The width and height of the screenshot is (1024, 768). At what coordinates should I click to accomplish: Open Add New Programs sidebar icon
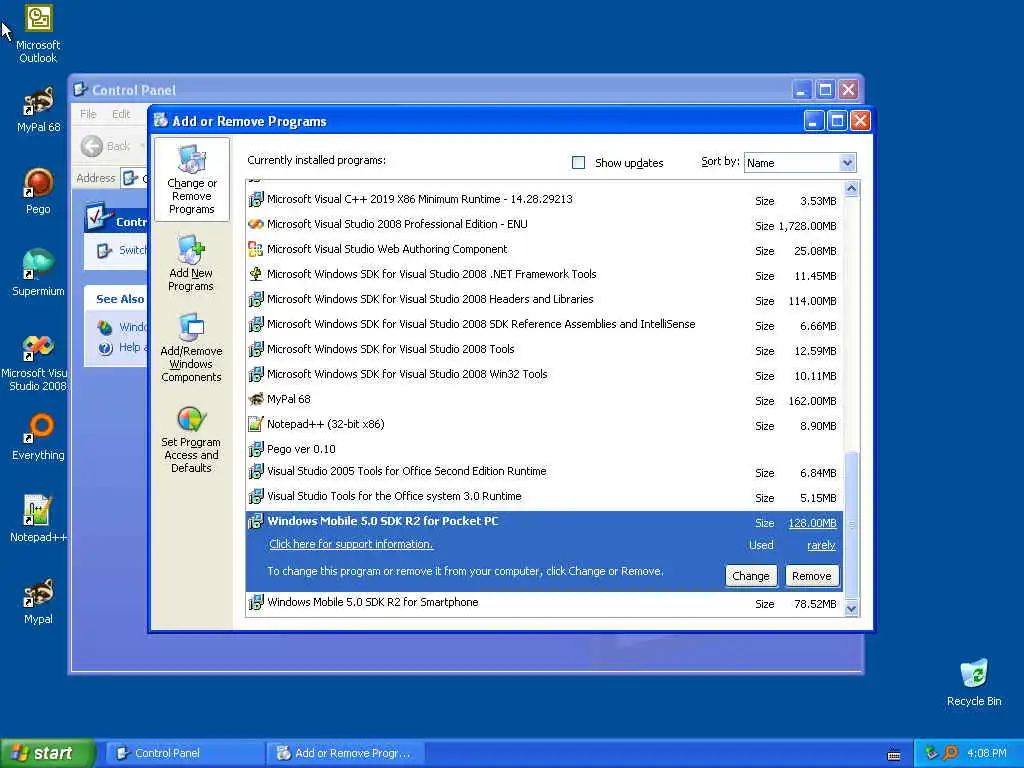coord(191,263)
